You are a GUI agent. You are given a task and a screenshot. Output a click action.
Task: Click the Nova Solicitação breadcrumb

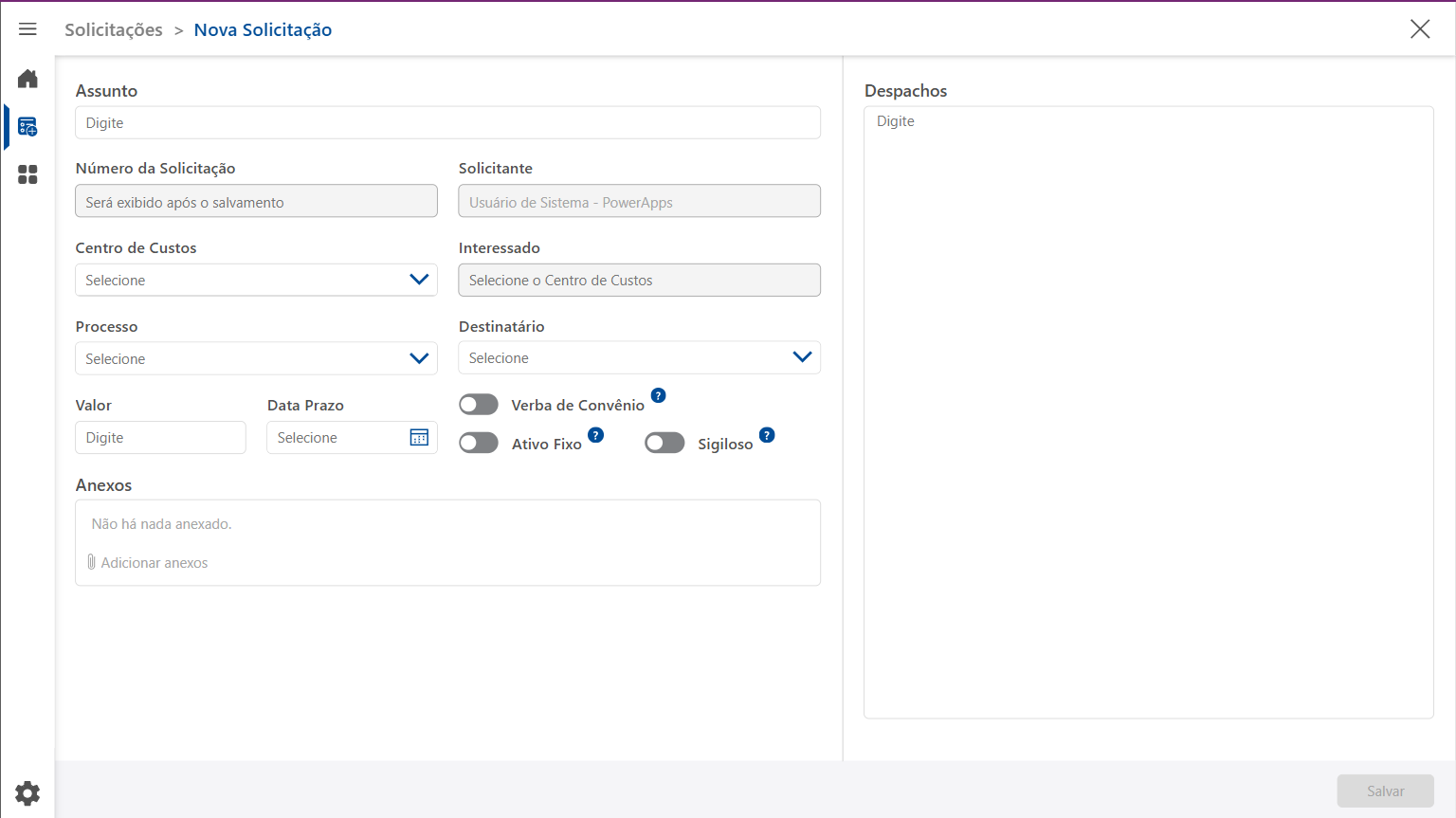(x=263, y=29)
